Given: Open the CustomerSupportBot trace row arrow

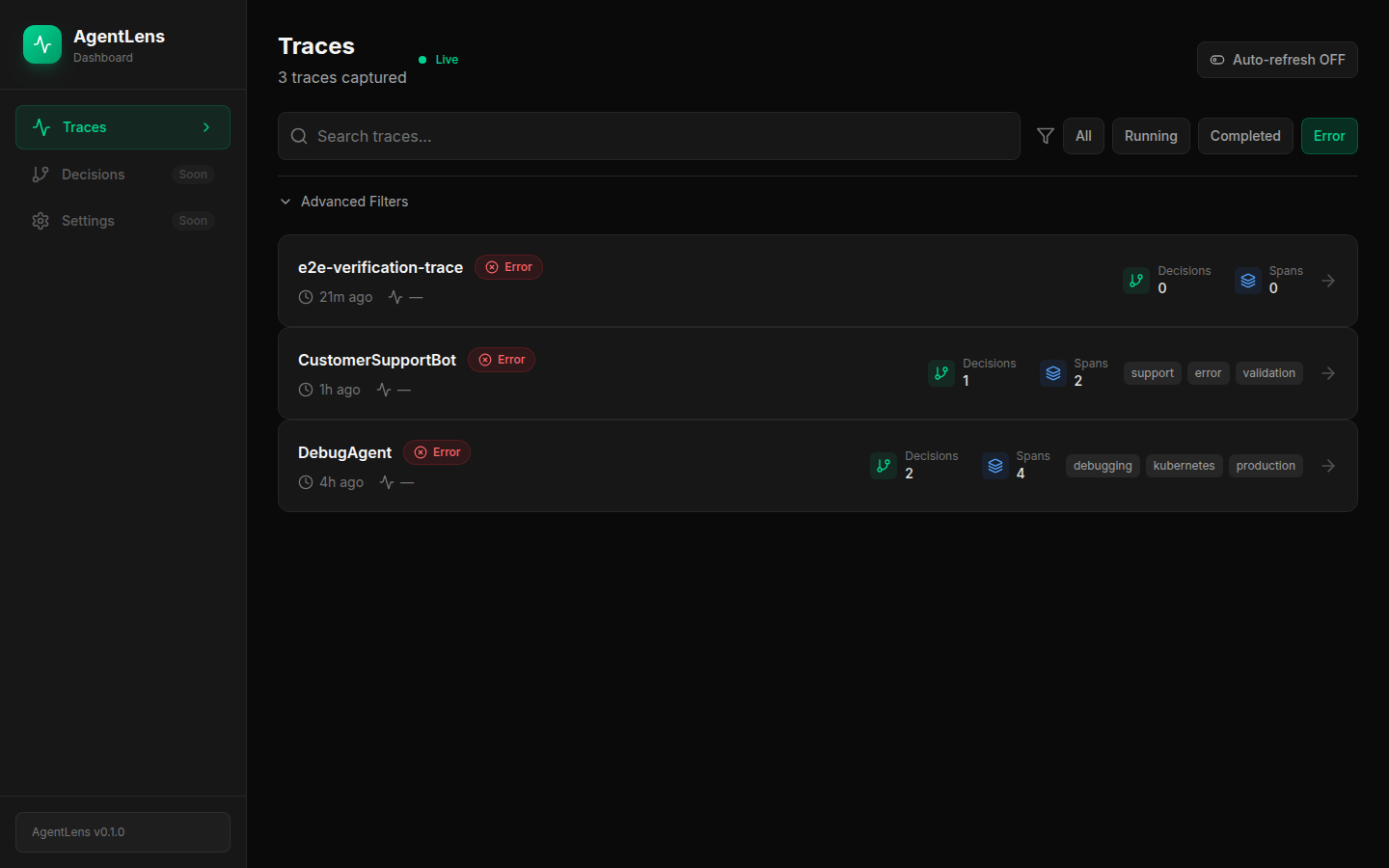Looking at the screenshot, I should [x=1328, y=373].
